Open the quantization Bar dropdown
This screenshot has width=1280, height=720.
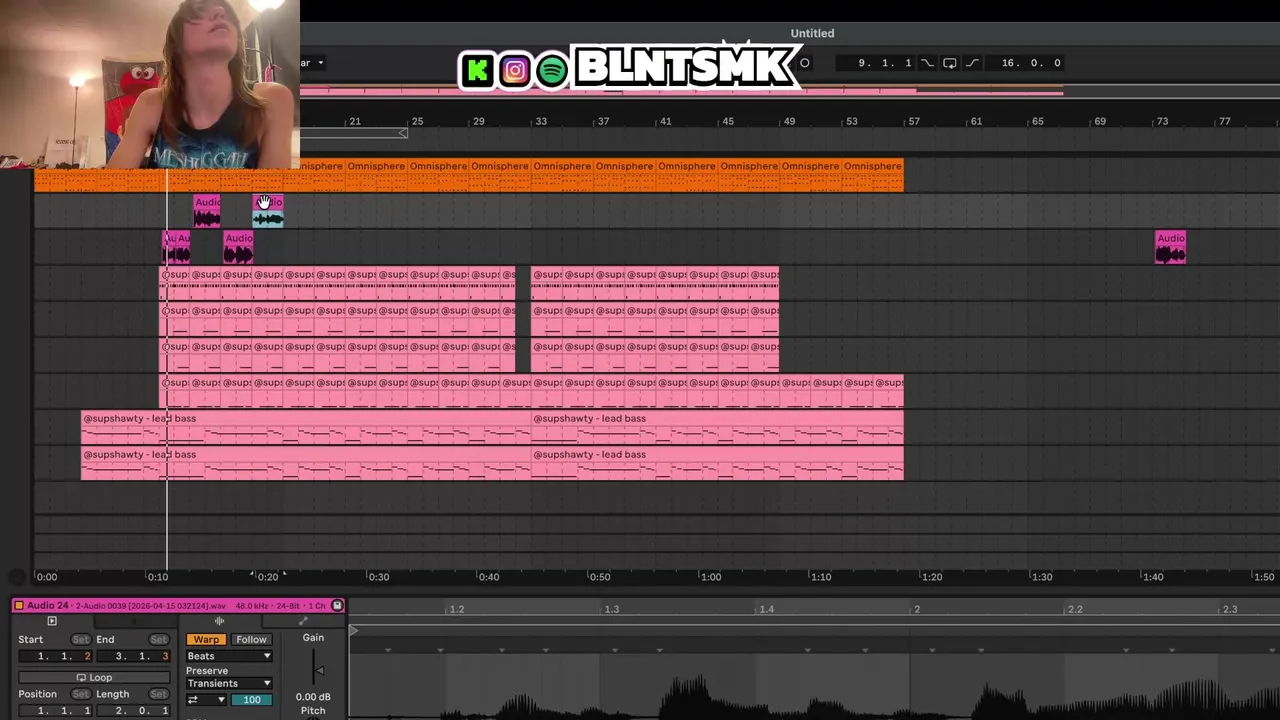[312, 63]
